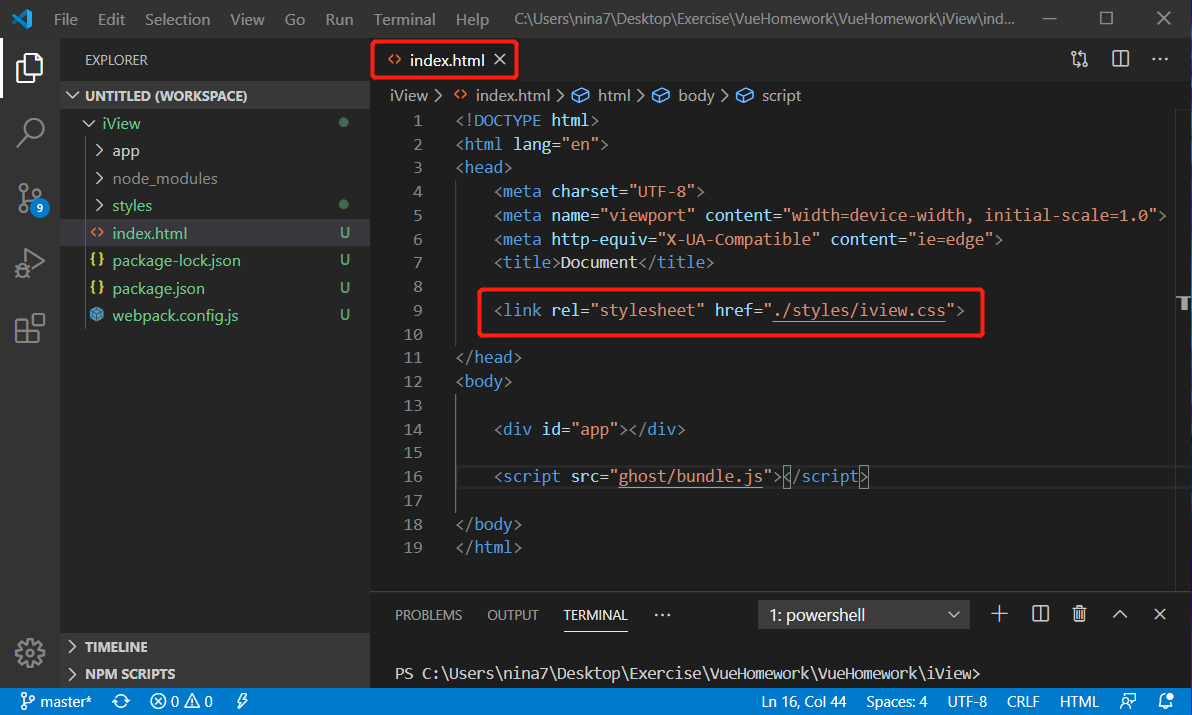Close the terminal panel
The width and height of the screenshot is (1192, 715).
1159,614
